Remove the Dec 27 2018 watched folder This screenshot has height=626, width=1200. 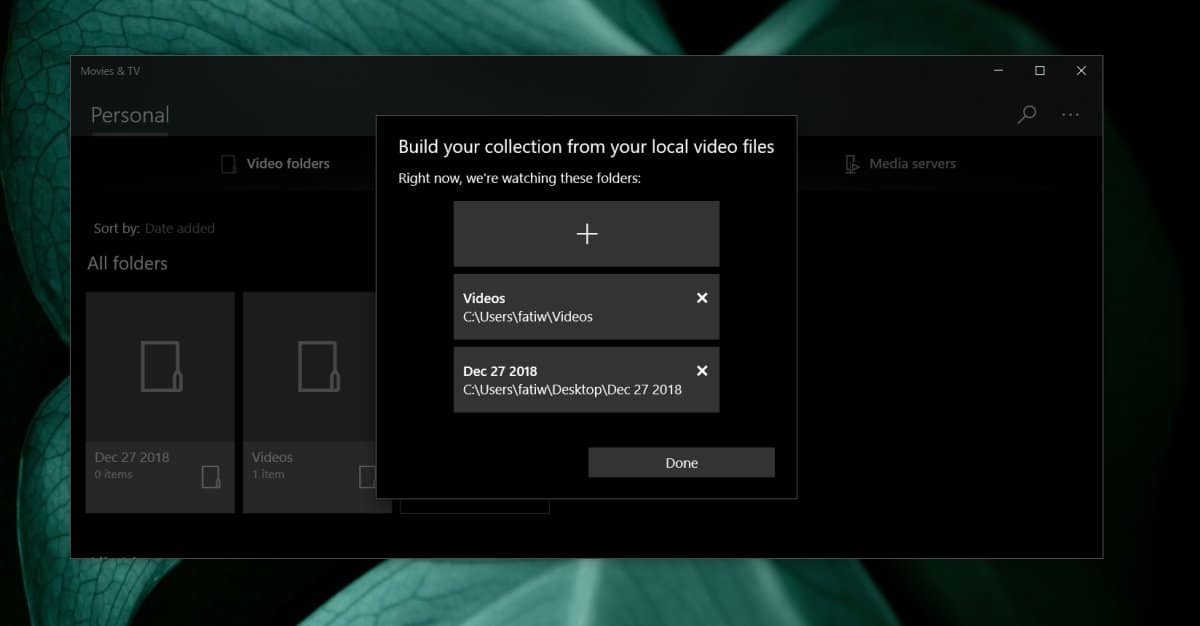point(702,371)
